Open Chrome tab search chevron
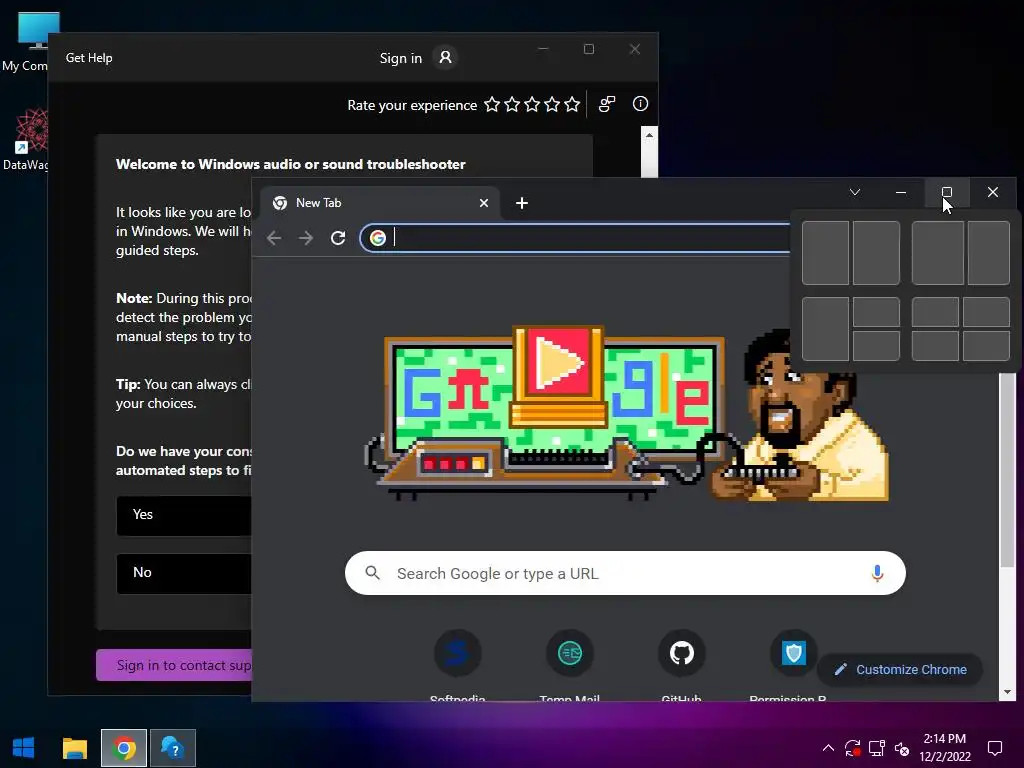The image size is (1024, 768). 855,192
